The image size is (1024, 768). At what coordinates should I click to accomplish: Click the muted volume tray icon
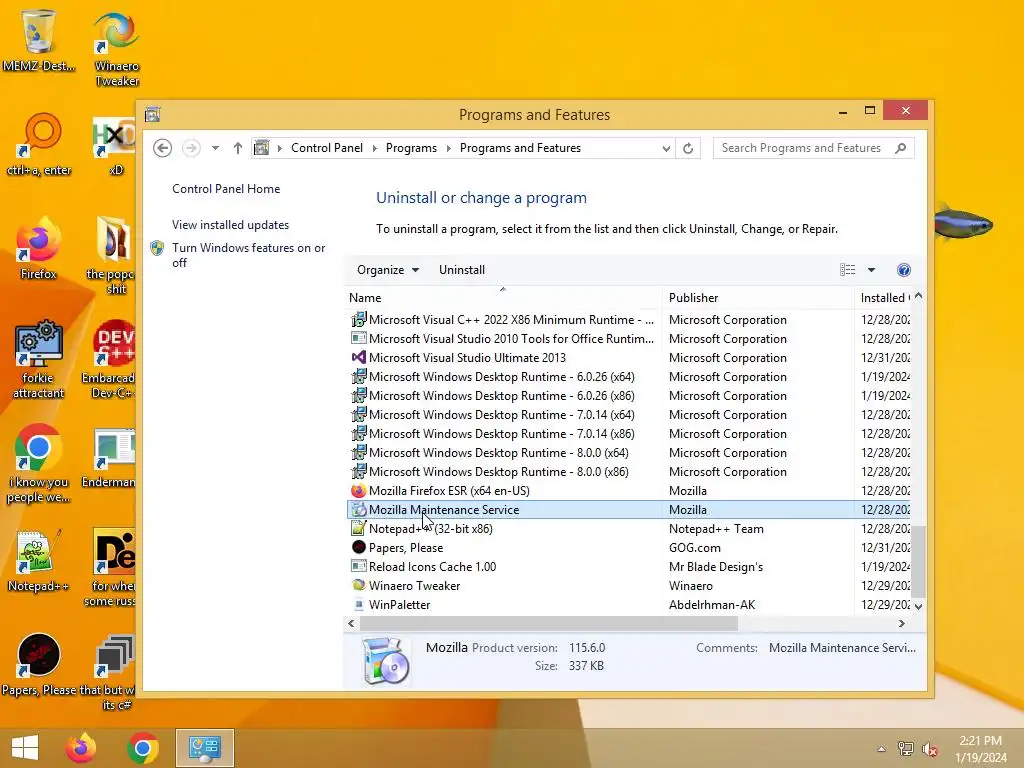pos(929,749)
